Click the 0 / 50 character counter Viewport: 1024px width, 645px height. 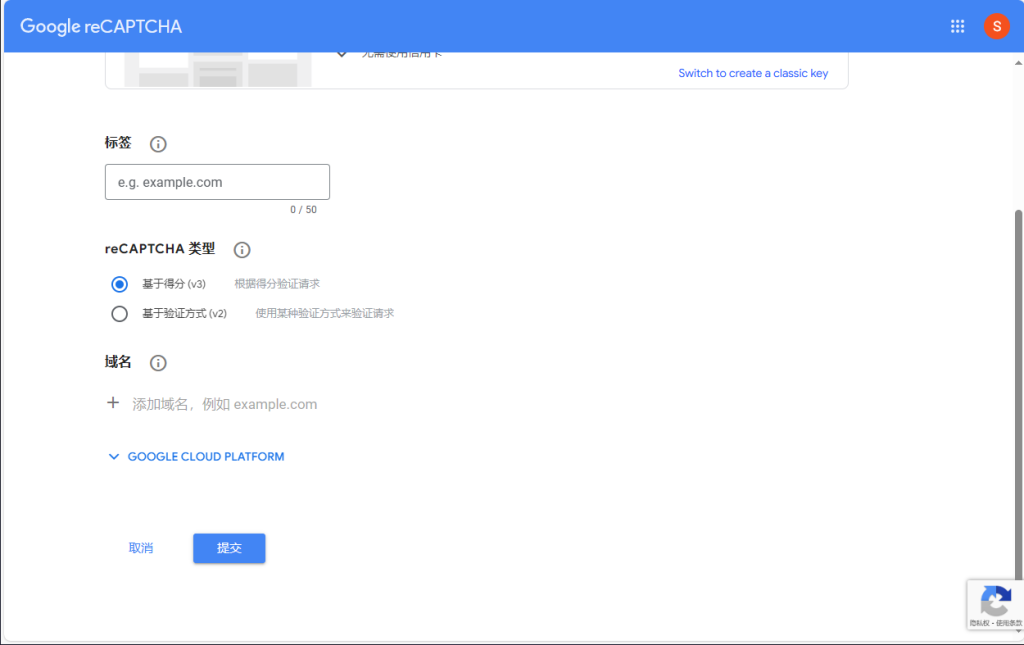pos(304,210)
